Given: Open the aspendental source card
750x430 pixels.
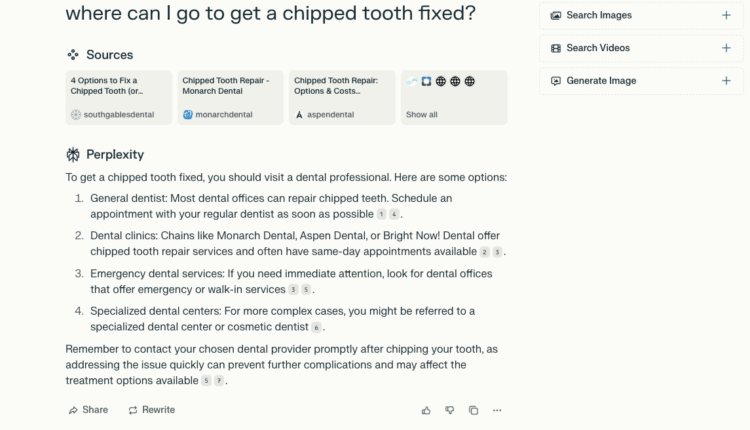Looking at the screenshot, I should [342, 98].
